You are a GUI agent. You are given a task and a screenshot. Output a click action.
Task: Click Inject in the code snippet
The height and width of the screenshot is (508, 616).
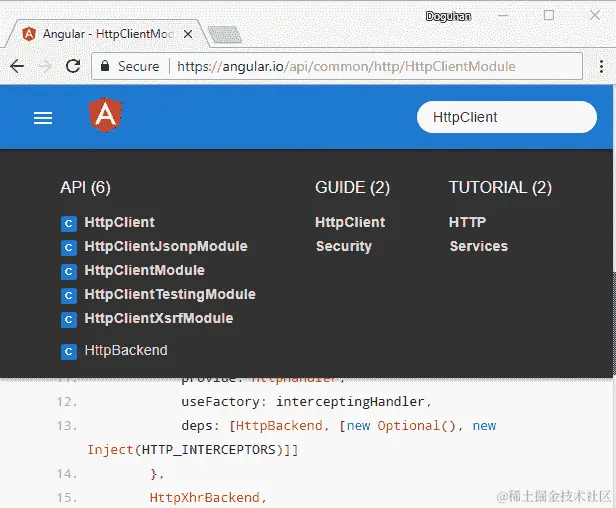click(x=110, y=449)
